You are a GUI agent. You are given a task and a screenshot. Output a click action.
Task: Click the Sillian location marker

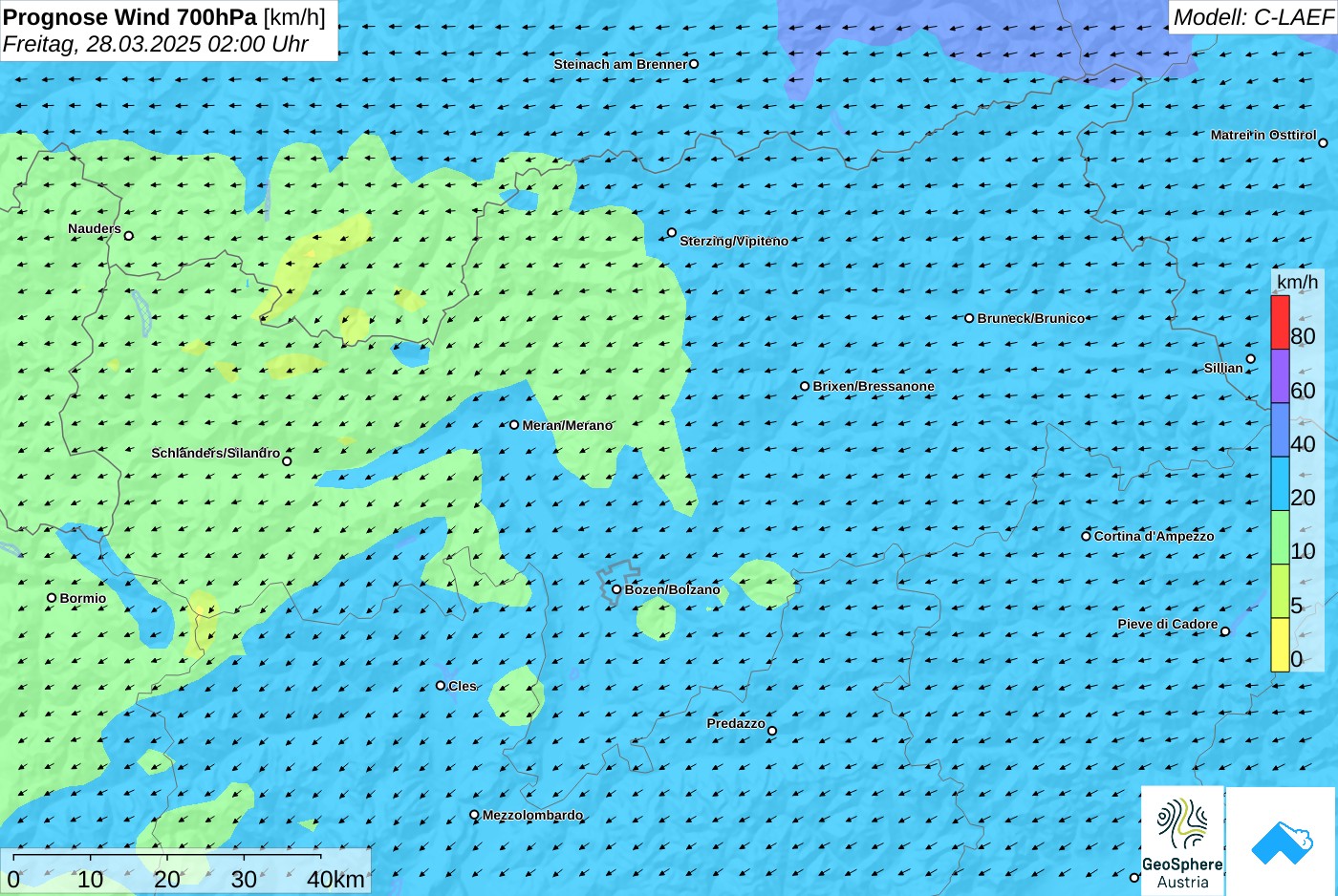pos(1250,359)
